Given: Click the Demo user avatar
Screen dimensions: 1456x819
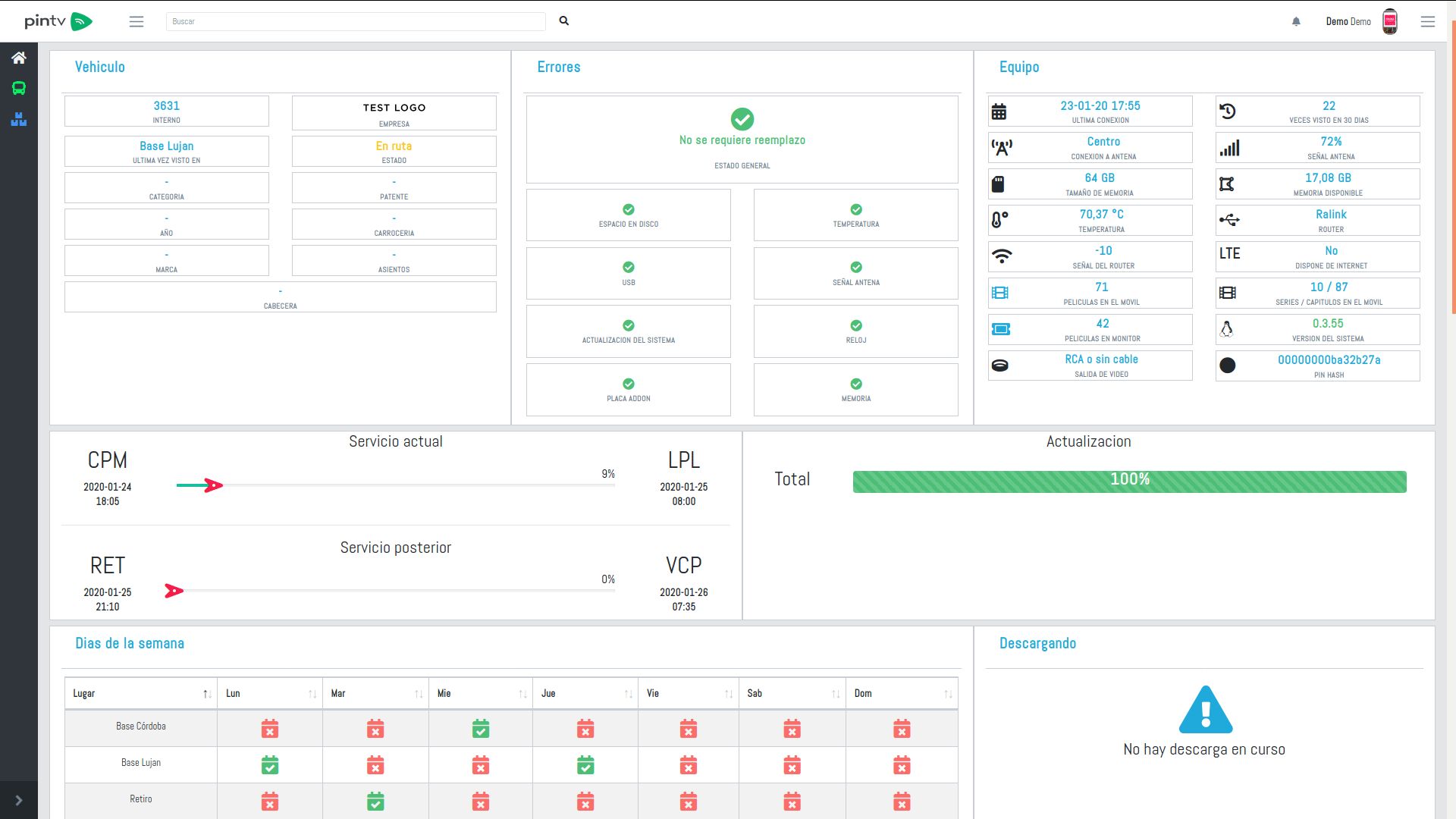Looking at the screenshot, I should (1390, 21).
